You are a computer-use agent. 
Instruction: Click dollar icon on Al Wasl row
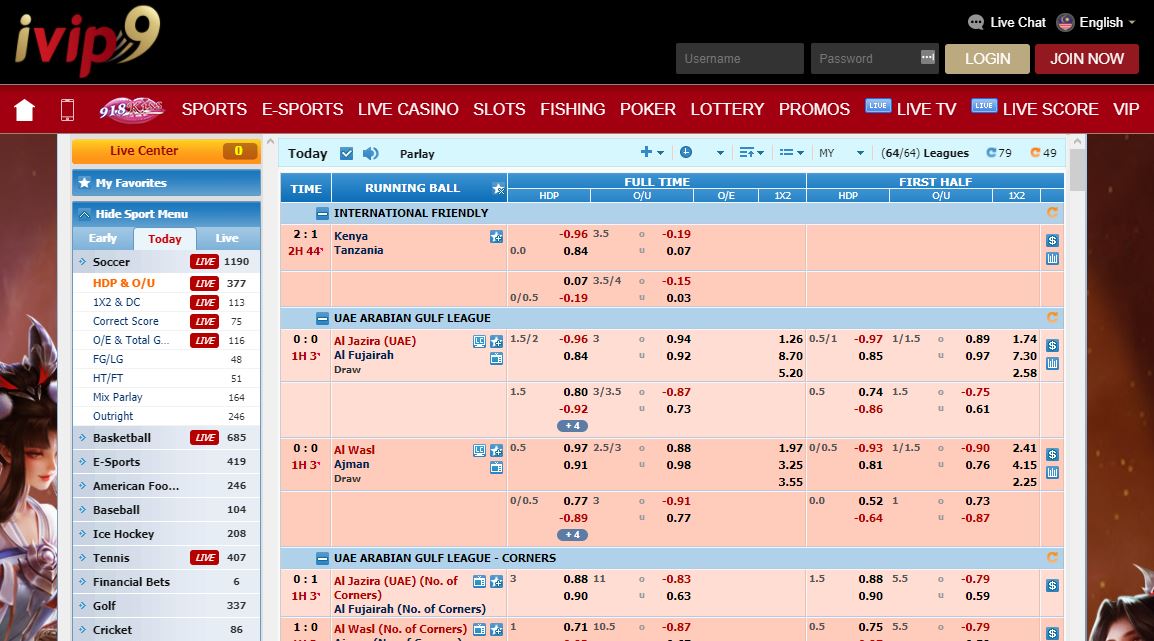pos(1052,454)
